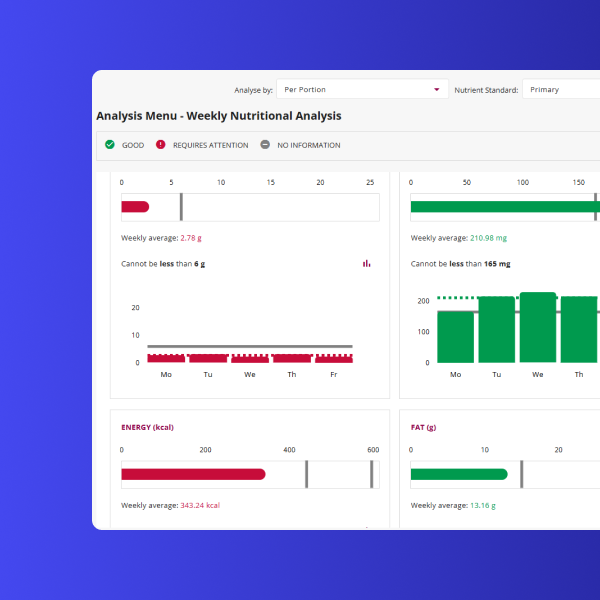Click the Weekly average 343.24 kcal value

[x=200, y=506]
